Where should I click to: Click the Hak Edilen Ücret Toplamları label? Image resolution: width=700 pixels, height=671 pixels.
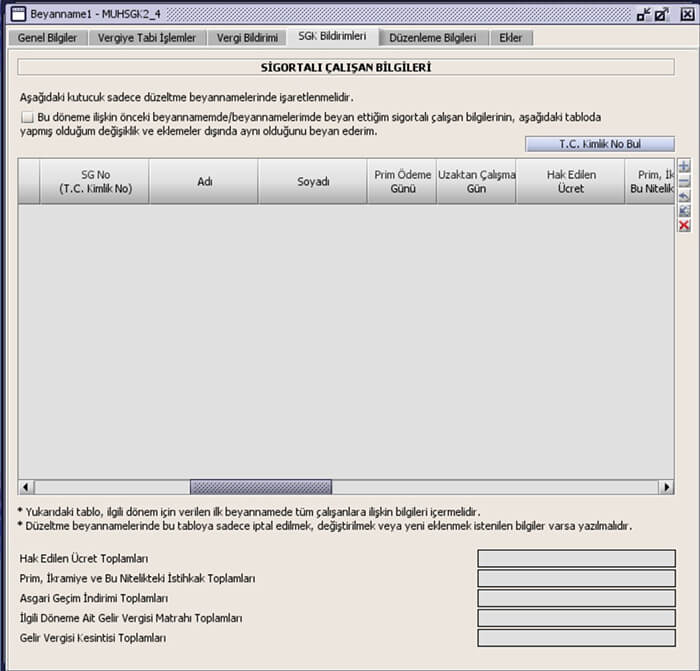(84, 558)
